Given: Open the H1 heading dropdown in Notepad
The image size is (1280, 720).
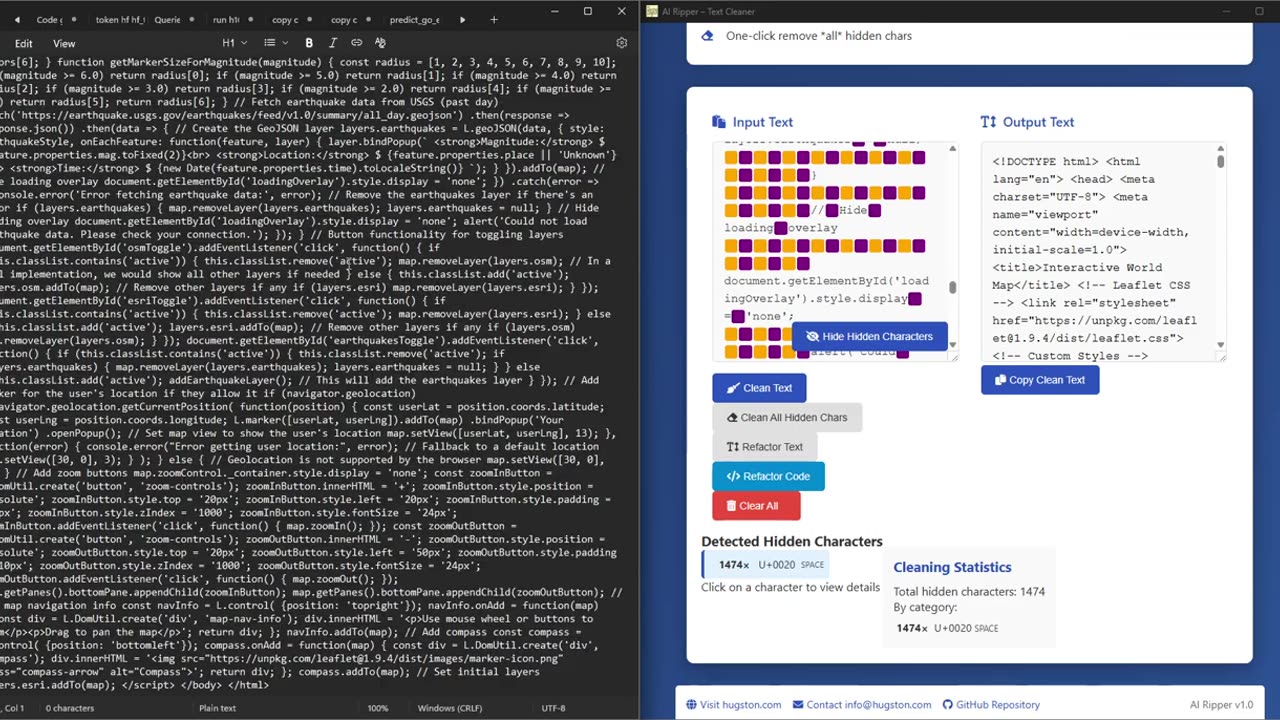Looking at the screenshot, I should (234, 43).
